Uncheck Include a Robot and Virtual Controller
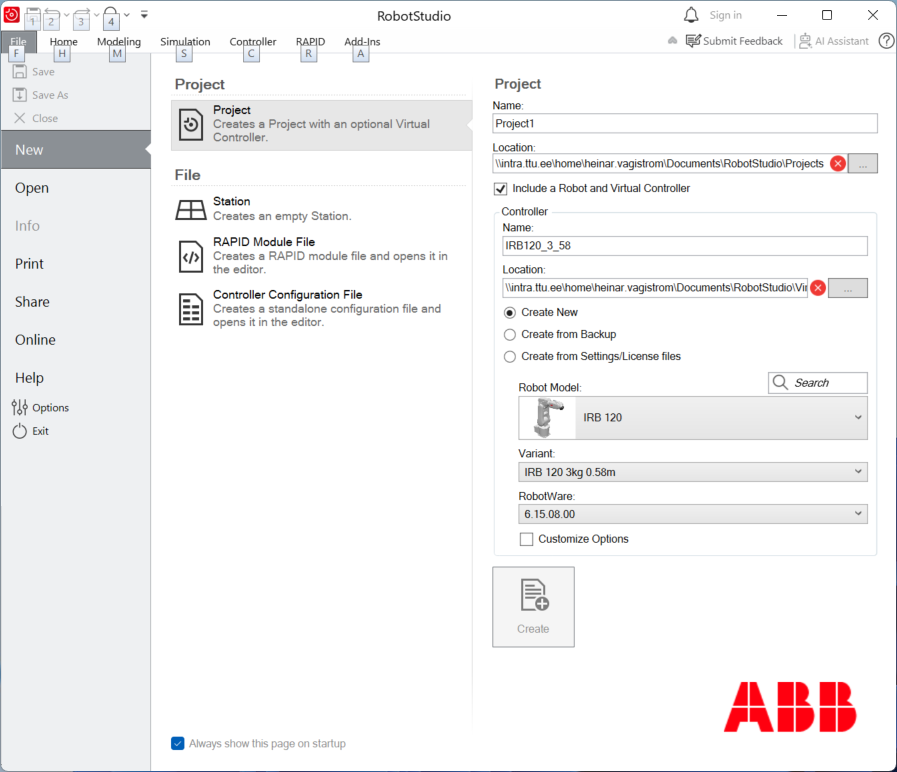The width and height of the screenshot is (897, 772). [501, 188]
